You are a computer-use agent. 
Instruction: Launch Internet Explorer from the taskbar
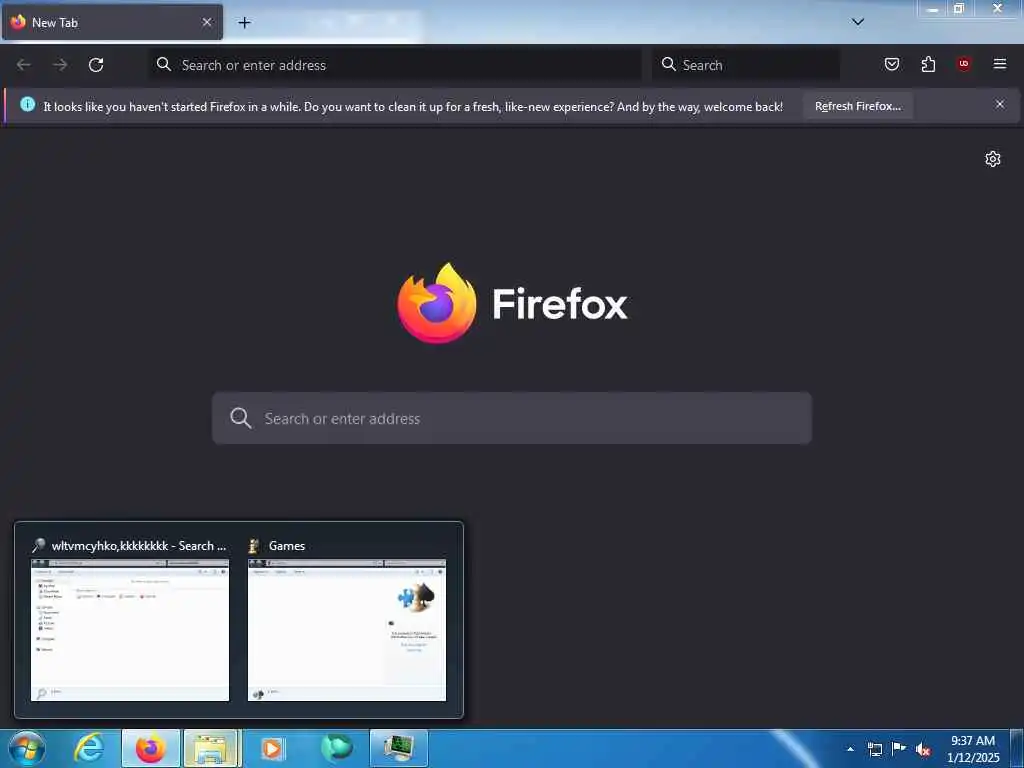[89, 748]
